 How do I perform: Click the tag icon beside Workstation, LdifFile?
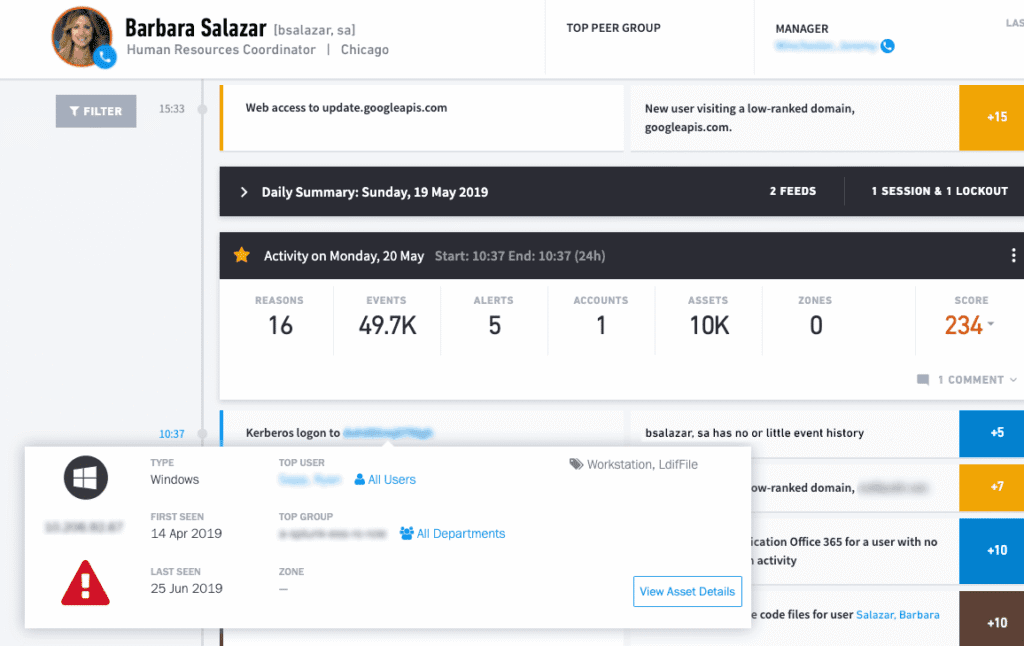576,464
